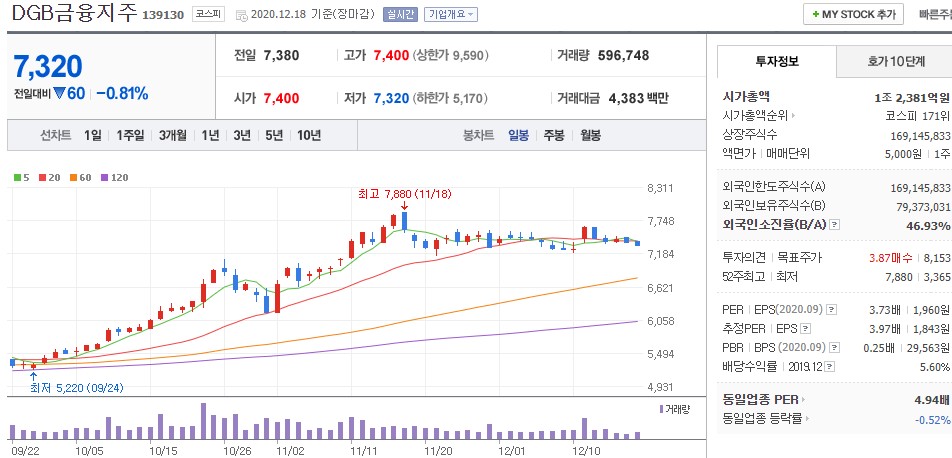This screenshot has height=458, width=952.
Task: Click the 투자의견 label
Action: 744,258
